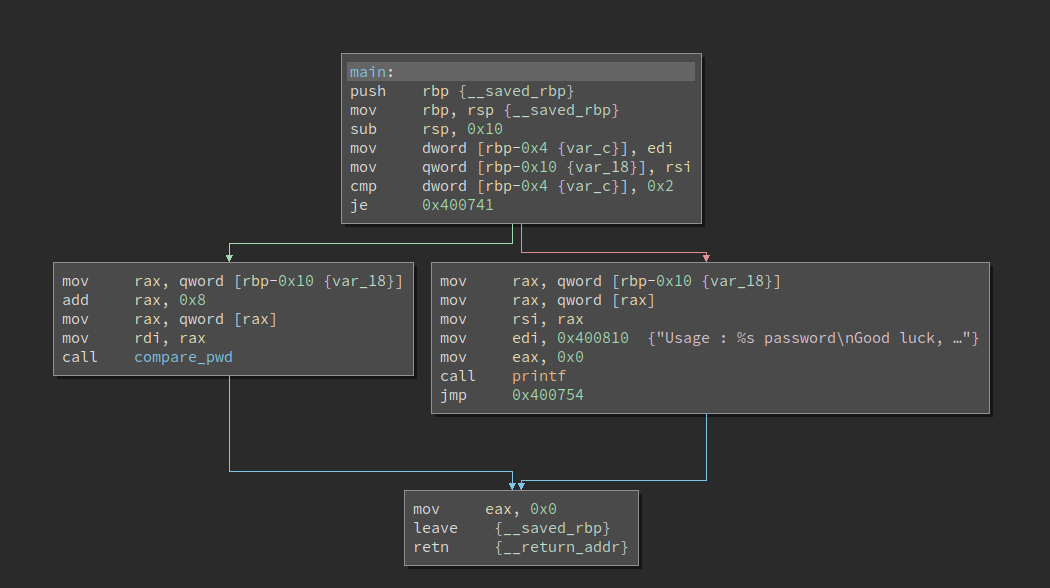The image size is (1050, 588).
Task: Select the 0x400741 jump target address
Action: [x=459, y=204]
